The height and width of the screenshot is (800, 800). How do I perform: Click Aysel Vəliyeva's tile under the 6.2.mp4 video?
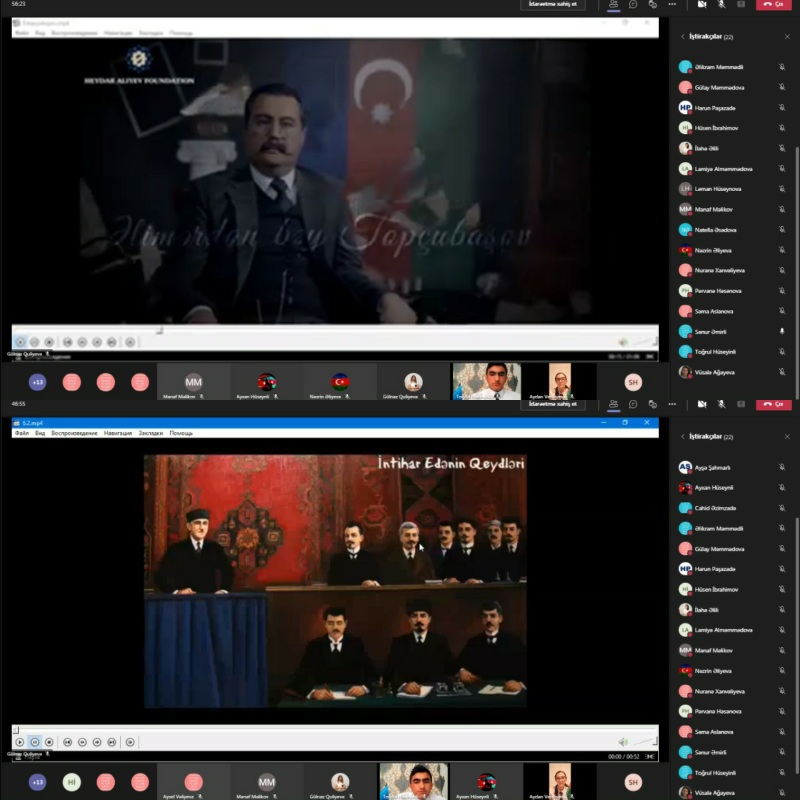tap(193, 782)
